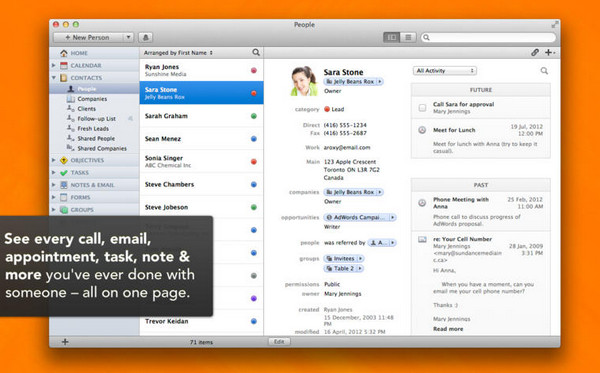Select Sarah Graham in contact list
The height and width of the screenshot is (373, 600).
tap(201, 116)
